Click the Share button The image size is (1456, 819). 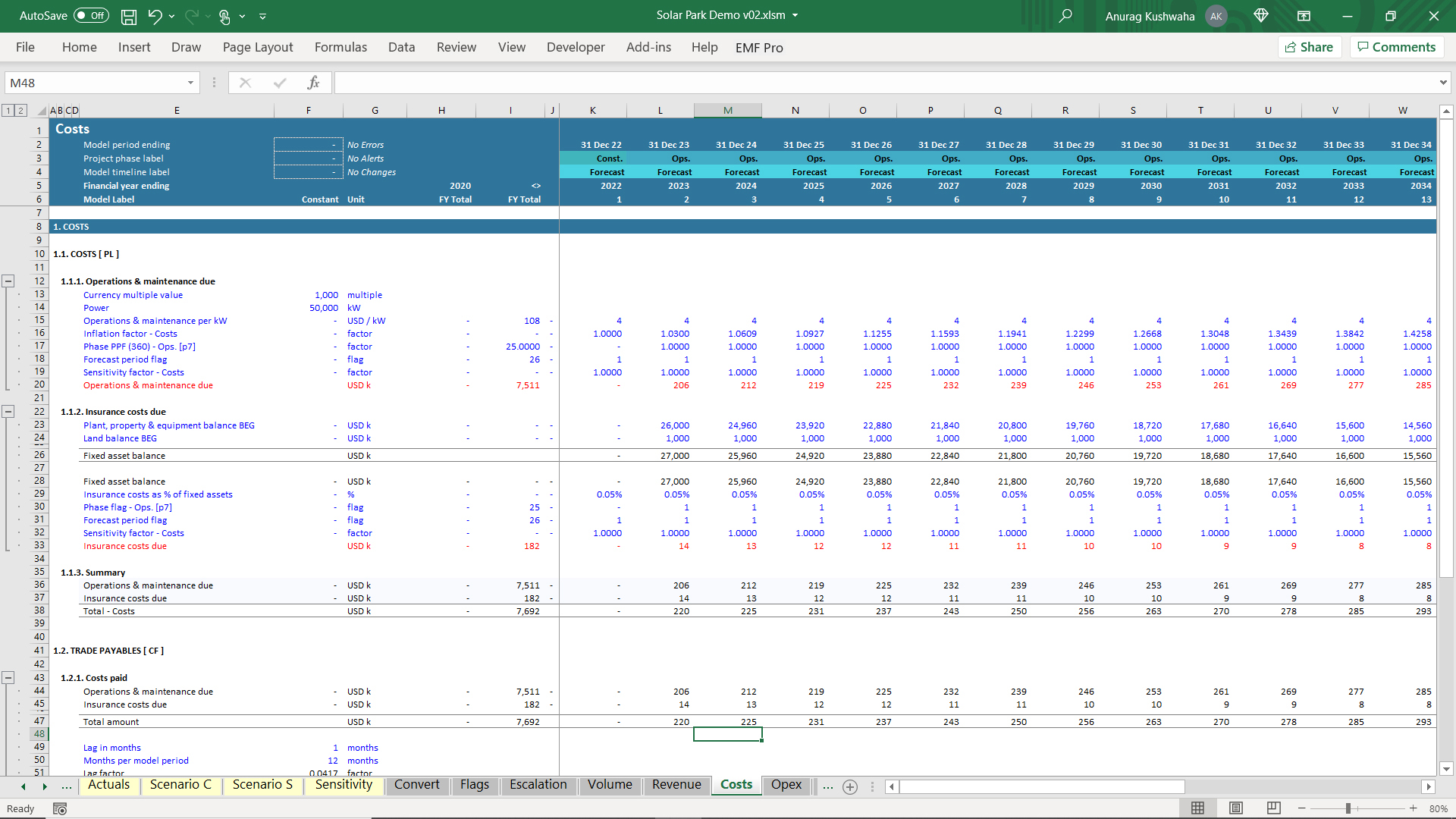pos(1310,47)
